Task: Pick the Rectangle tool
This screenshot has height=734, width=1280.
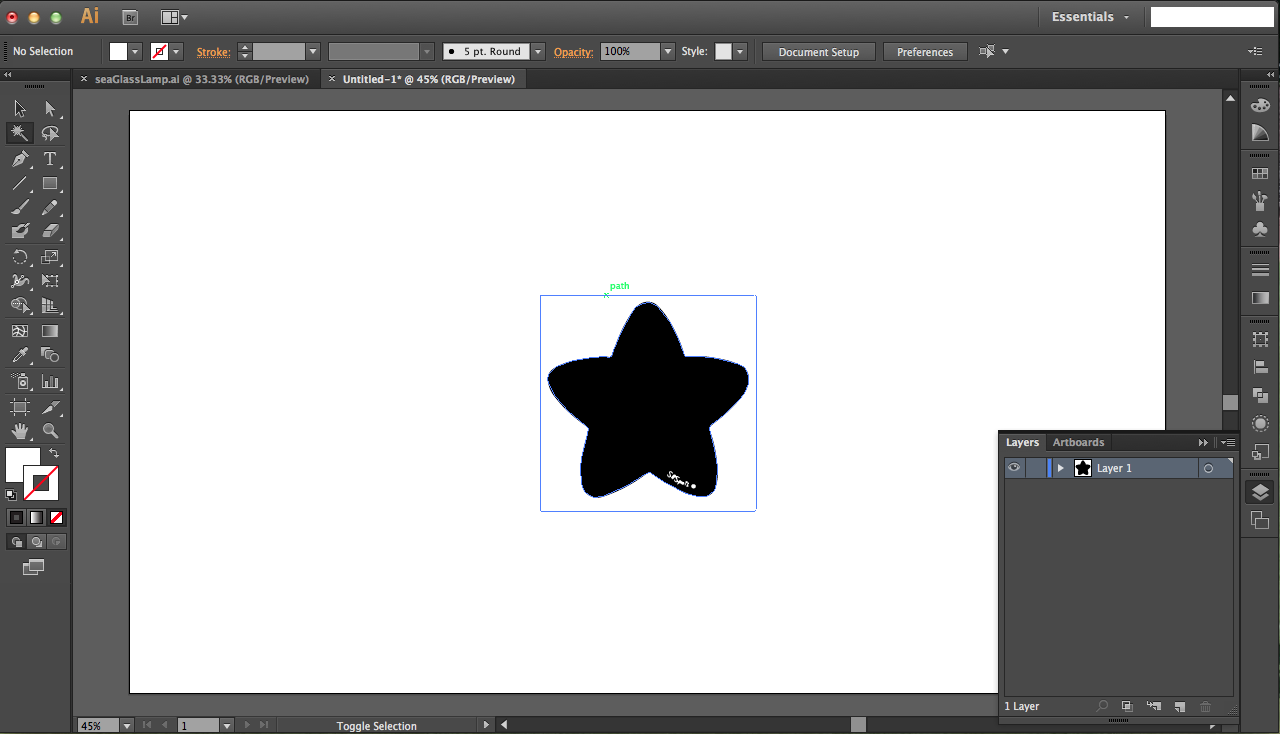Action: coord(50,184)
